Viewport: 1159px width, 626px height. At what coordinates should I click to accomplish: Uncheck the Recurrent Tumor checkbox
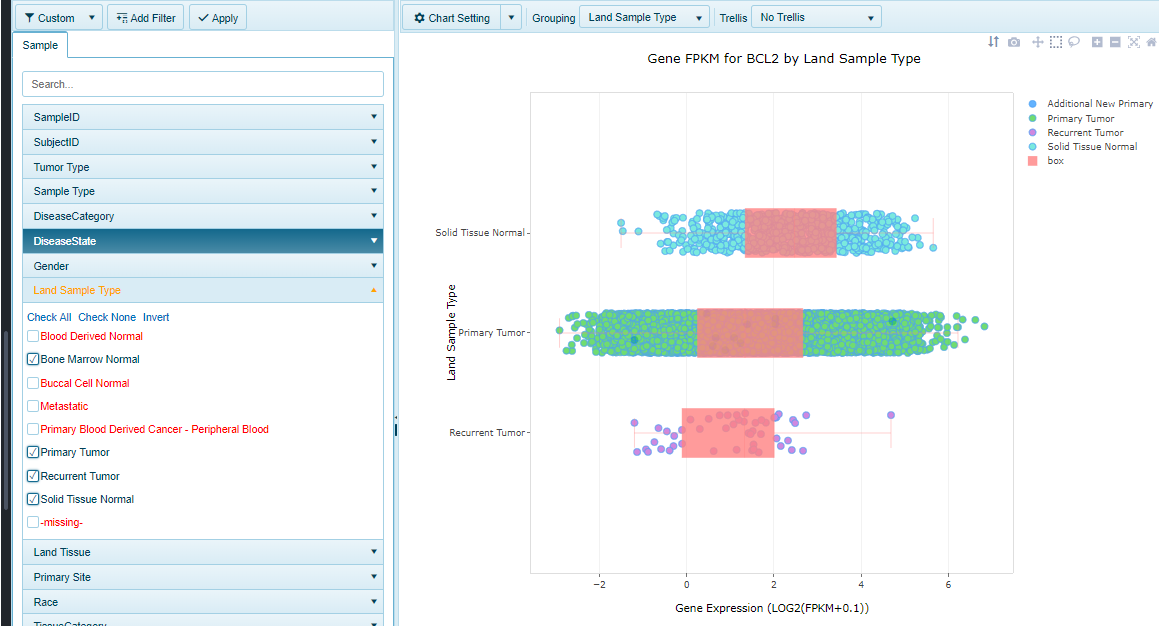tap(33, 476)
